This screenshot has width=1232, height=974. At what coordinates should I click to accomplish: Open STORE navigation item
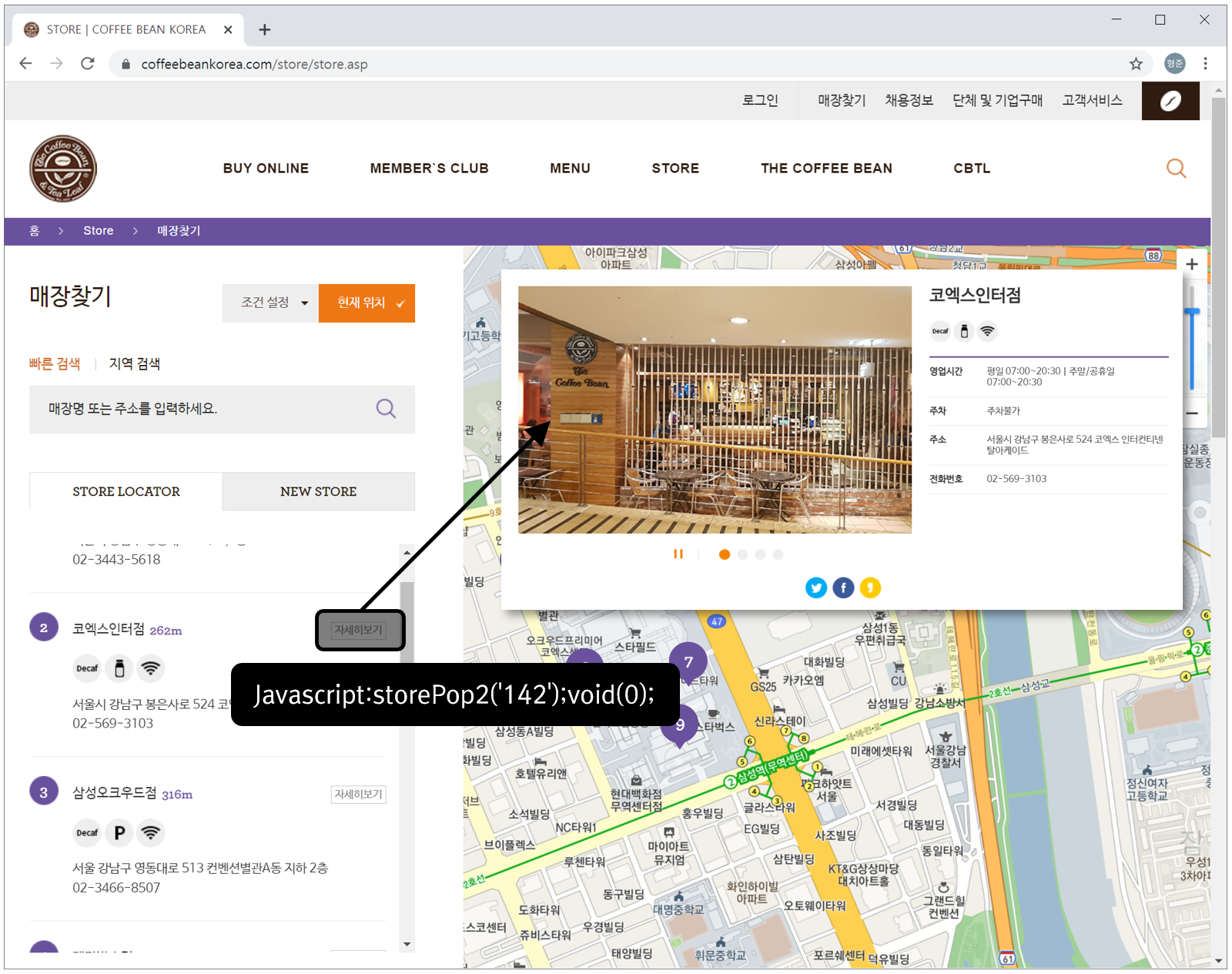click(675, 168)
